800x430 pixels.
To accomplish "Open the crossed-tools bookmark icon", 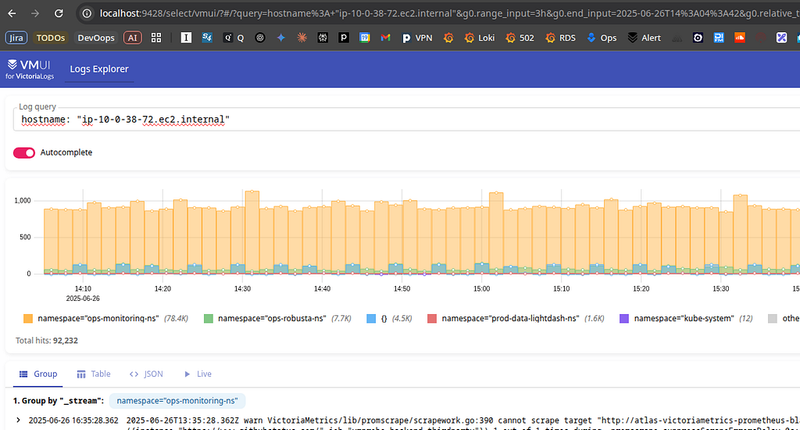I will (x=782, y=38).
